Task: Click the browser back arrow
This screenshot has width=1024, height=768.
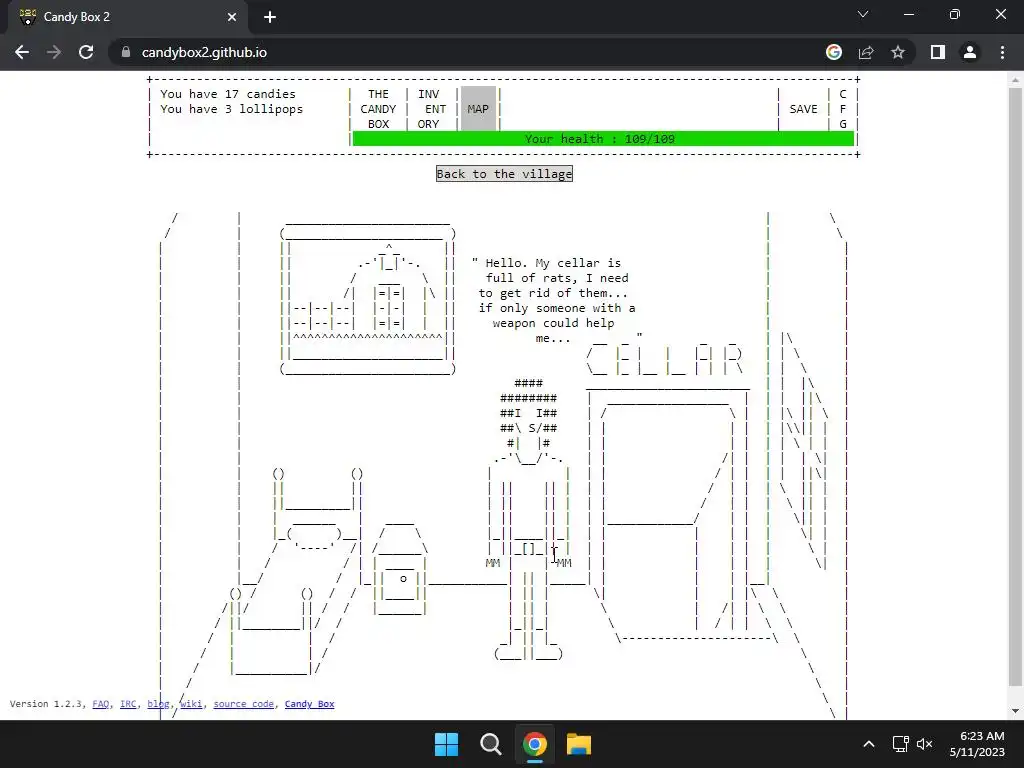Action: [22, 52]
